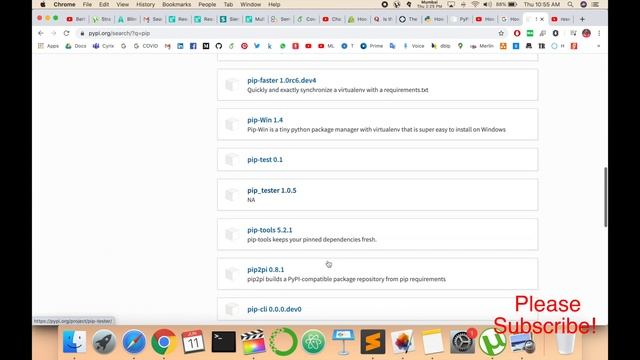This screenshot has height=360, width=640.
Task: Open the Prime bookmark
Action: tap(371, 46)
